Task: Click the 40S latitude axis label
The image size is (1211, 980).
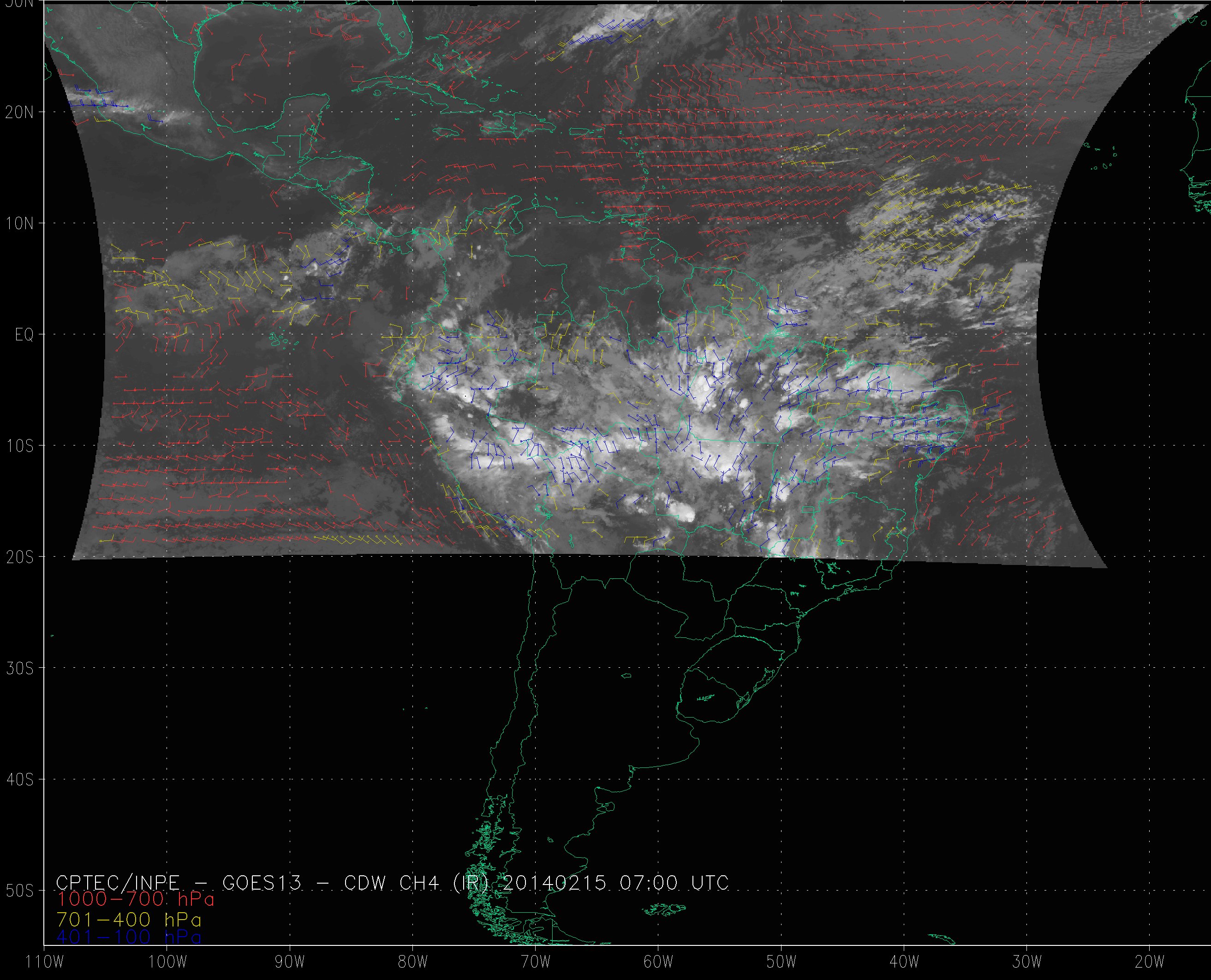Action: tap(19, 779)
